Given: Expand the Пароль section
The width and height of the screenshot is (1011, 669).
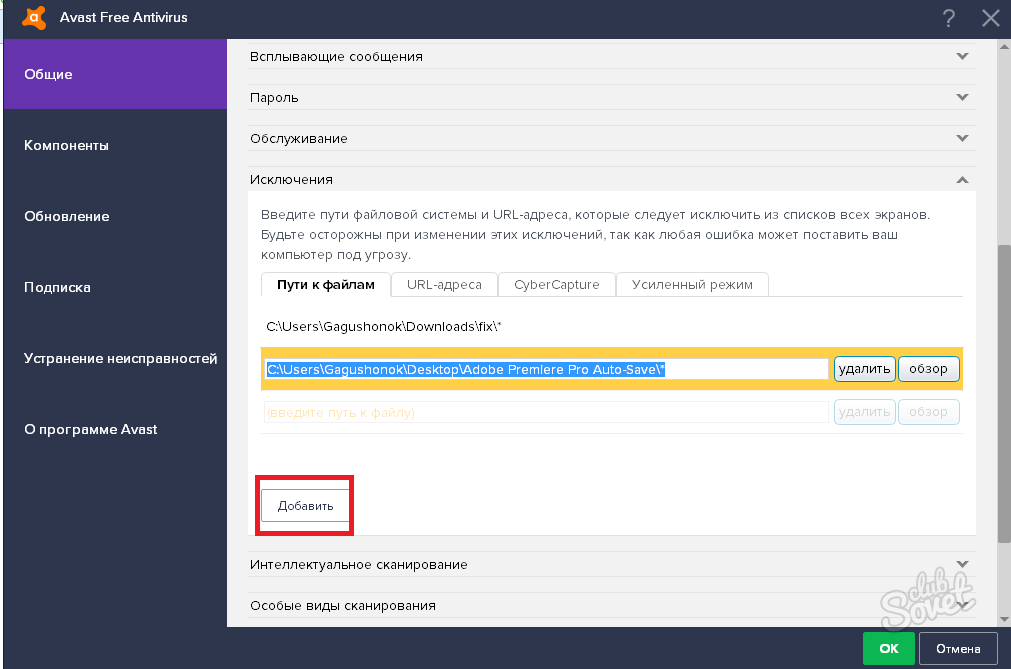Looking at the screenshot, I should point(962,97).
